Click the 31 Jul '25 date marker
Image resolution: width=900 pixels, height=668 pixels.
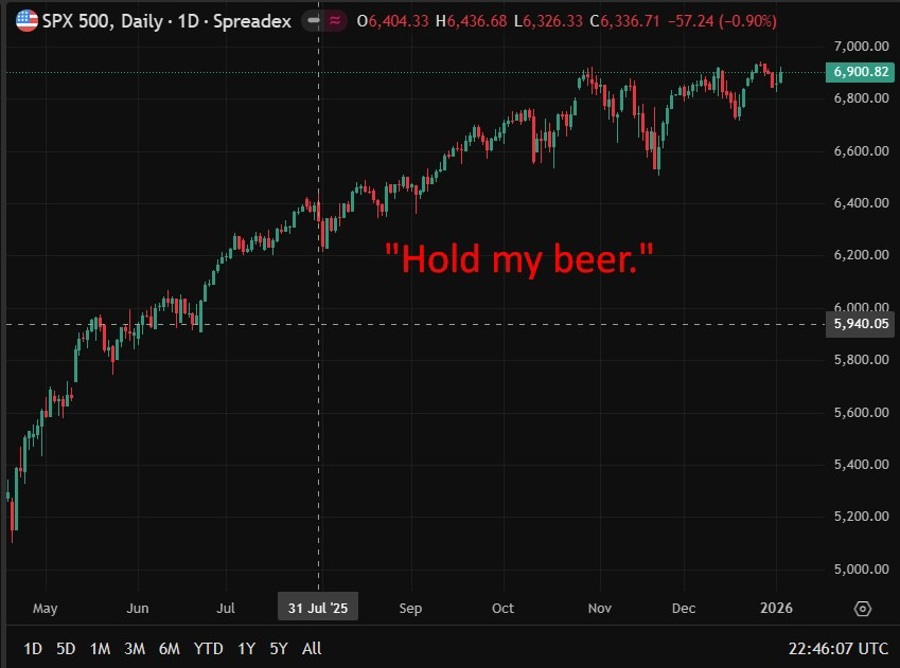point(318,607)
